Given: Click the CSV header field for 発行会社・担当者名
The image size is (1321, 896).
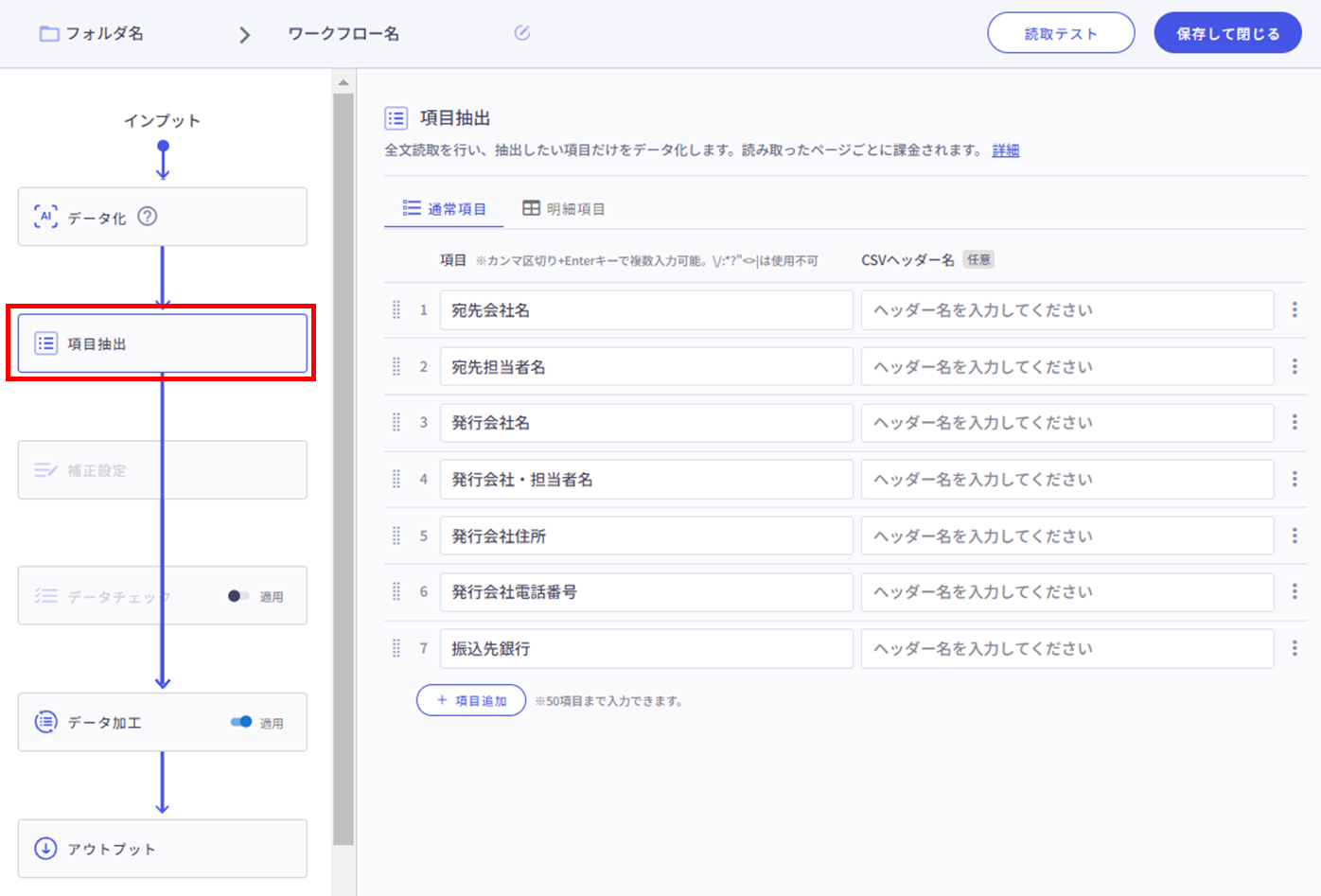Looking at the screenshot, I should pyautogui.click(x=1067, y=480).
